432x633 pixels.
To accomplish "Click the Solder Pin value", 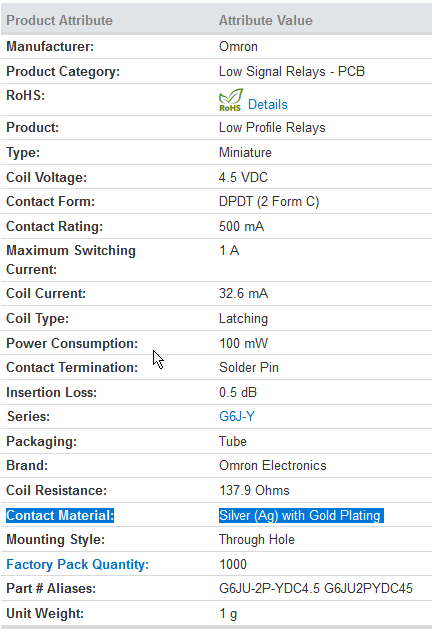I will [249, 367].
